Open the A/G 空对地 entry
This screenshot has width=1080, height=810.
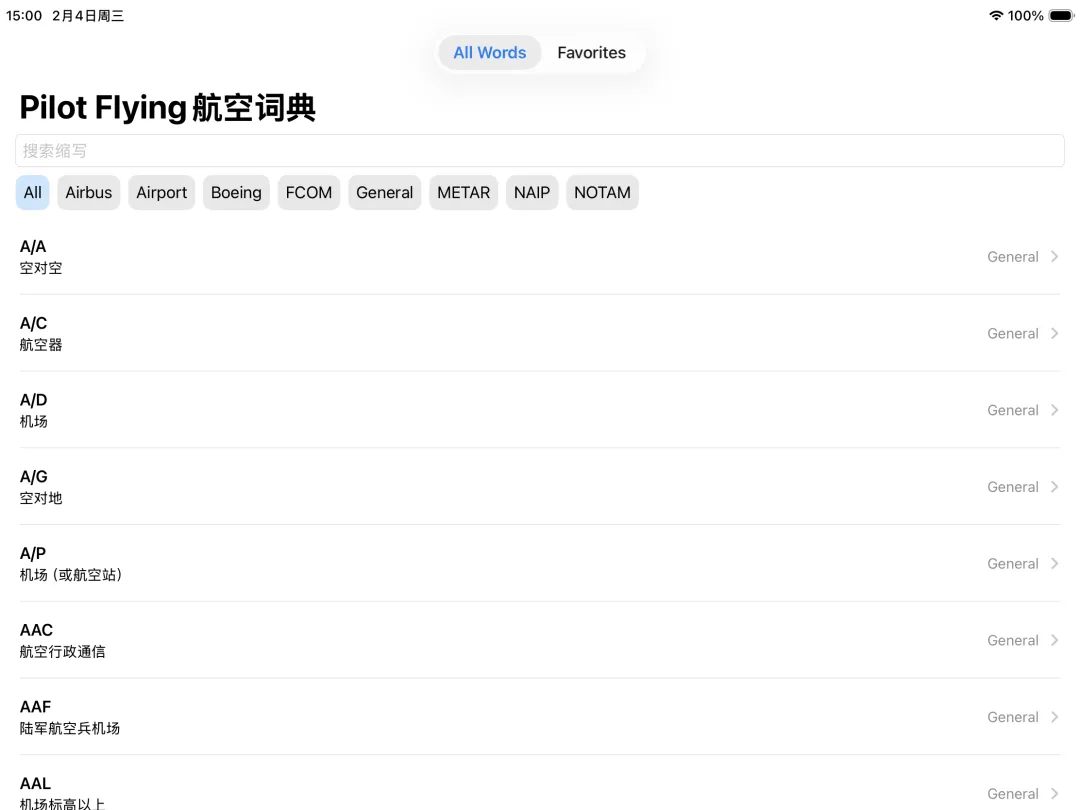click(540, 487)
